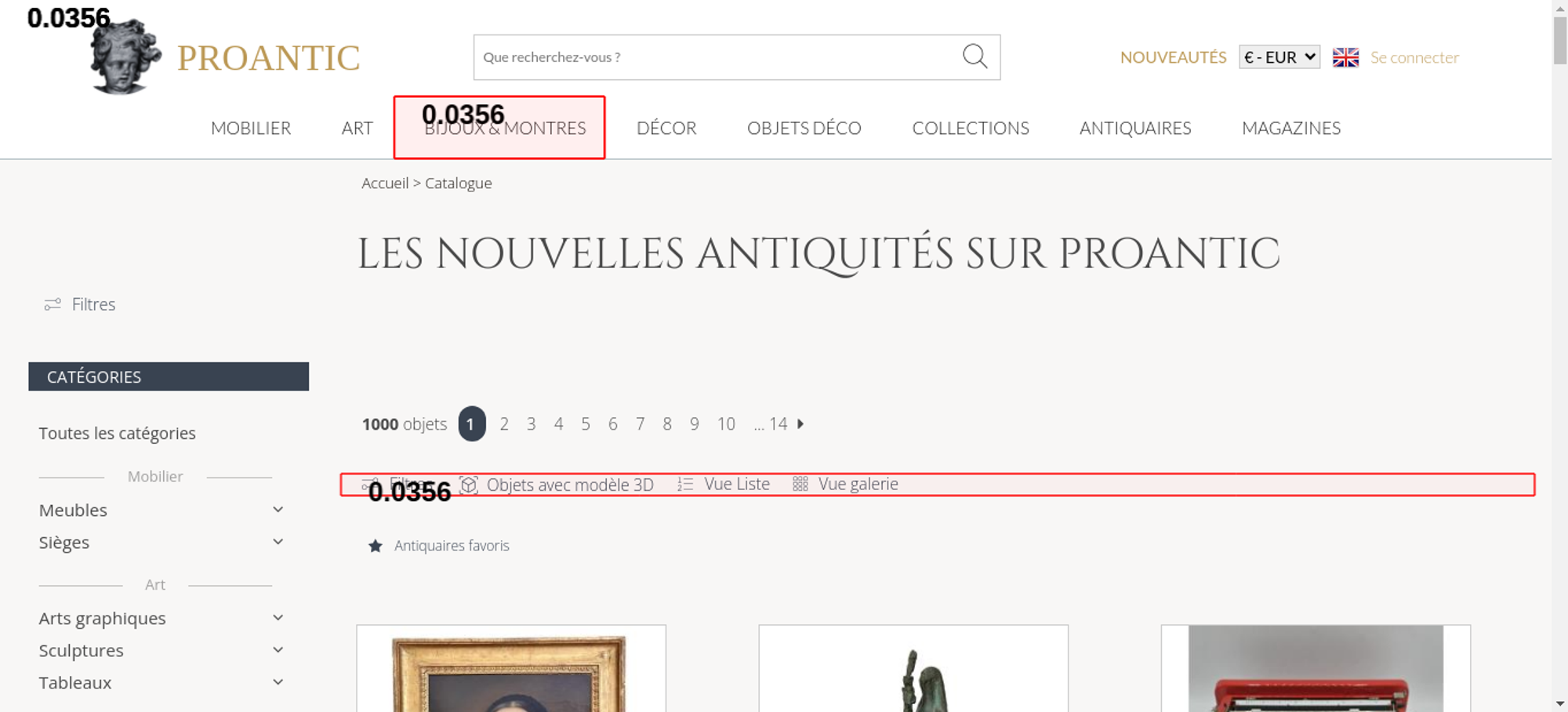
Task: Go to Accueil breadcrumb
Action: coord(385,183)
